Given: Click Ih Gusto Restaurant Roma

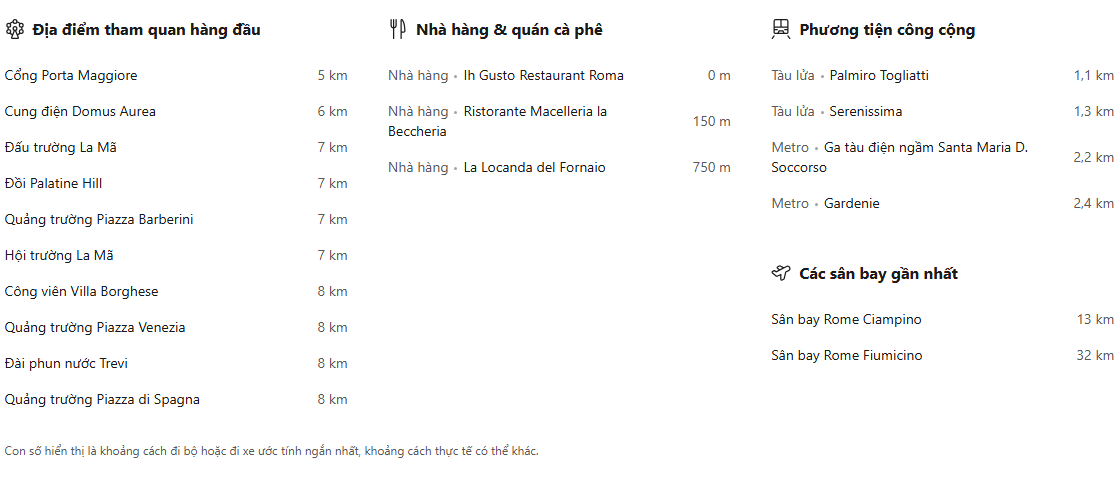Looking at the screenshot, I should click(x=543, y=76).
